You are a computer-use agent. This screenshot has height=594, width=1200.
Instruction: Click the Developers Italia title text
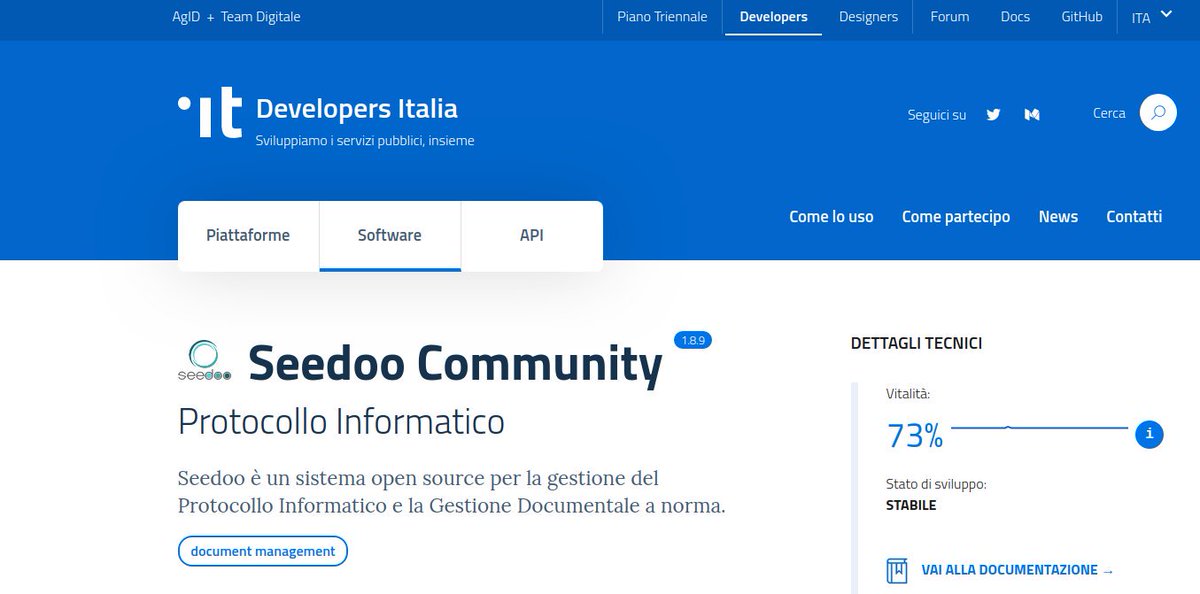click(x=357, y=108)
